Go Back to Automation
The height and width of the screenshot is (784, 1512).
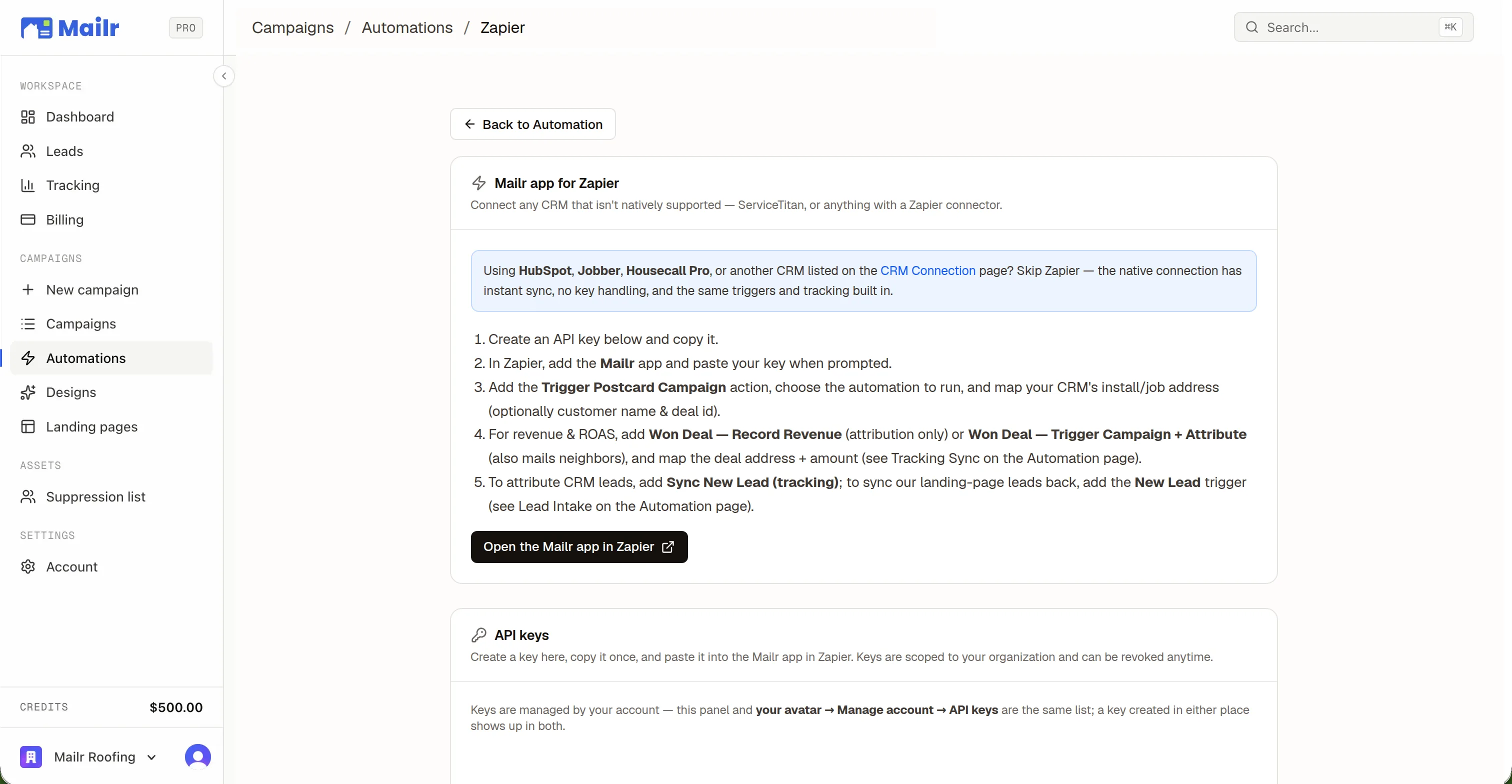(533, 124)
